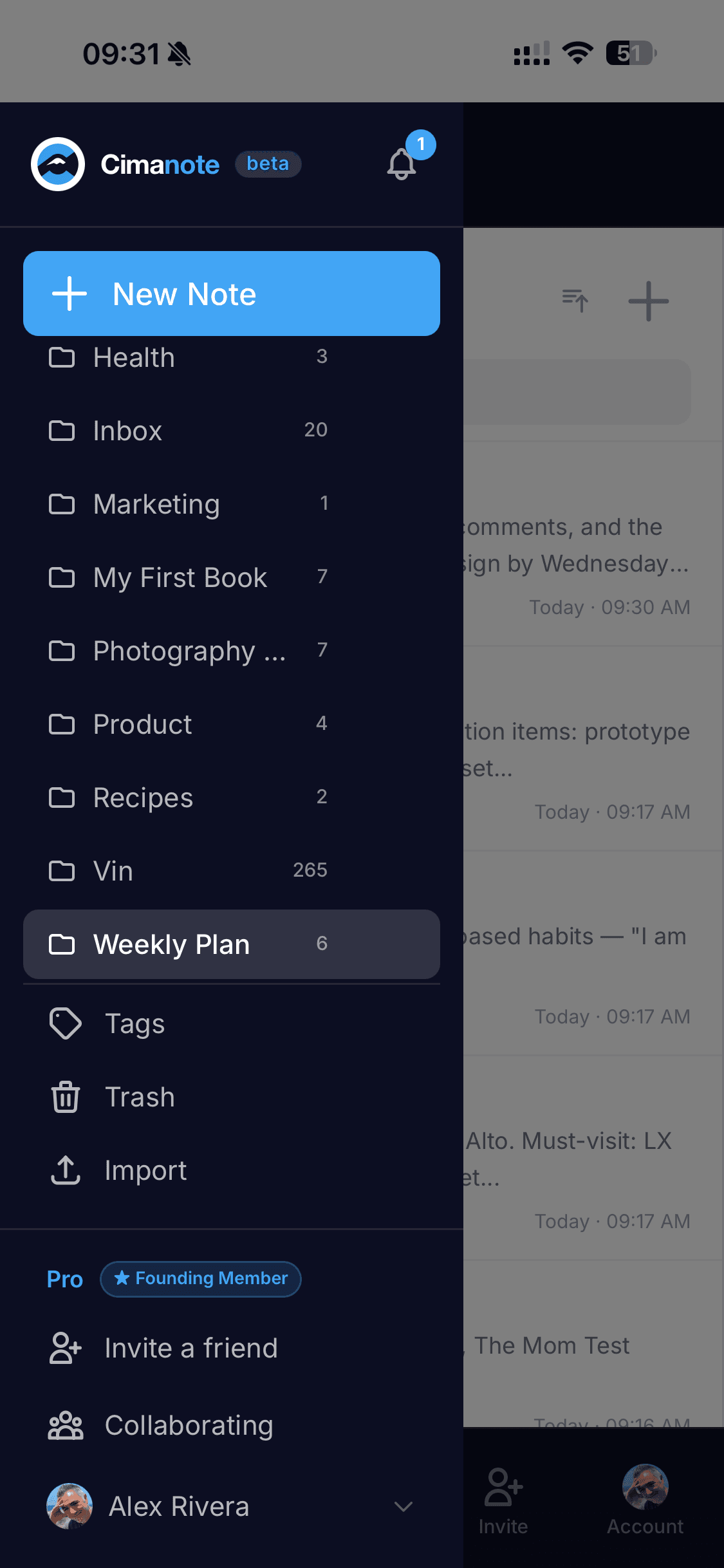Click Alex Rivera's profile avatar
724x1568 pixels.
click(68, 1506)
